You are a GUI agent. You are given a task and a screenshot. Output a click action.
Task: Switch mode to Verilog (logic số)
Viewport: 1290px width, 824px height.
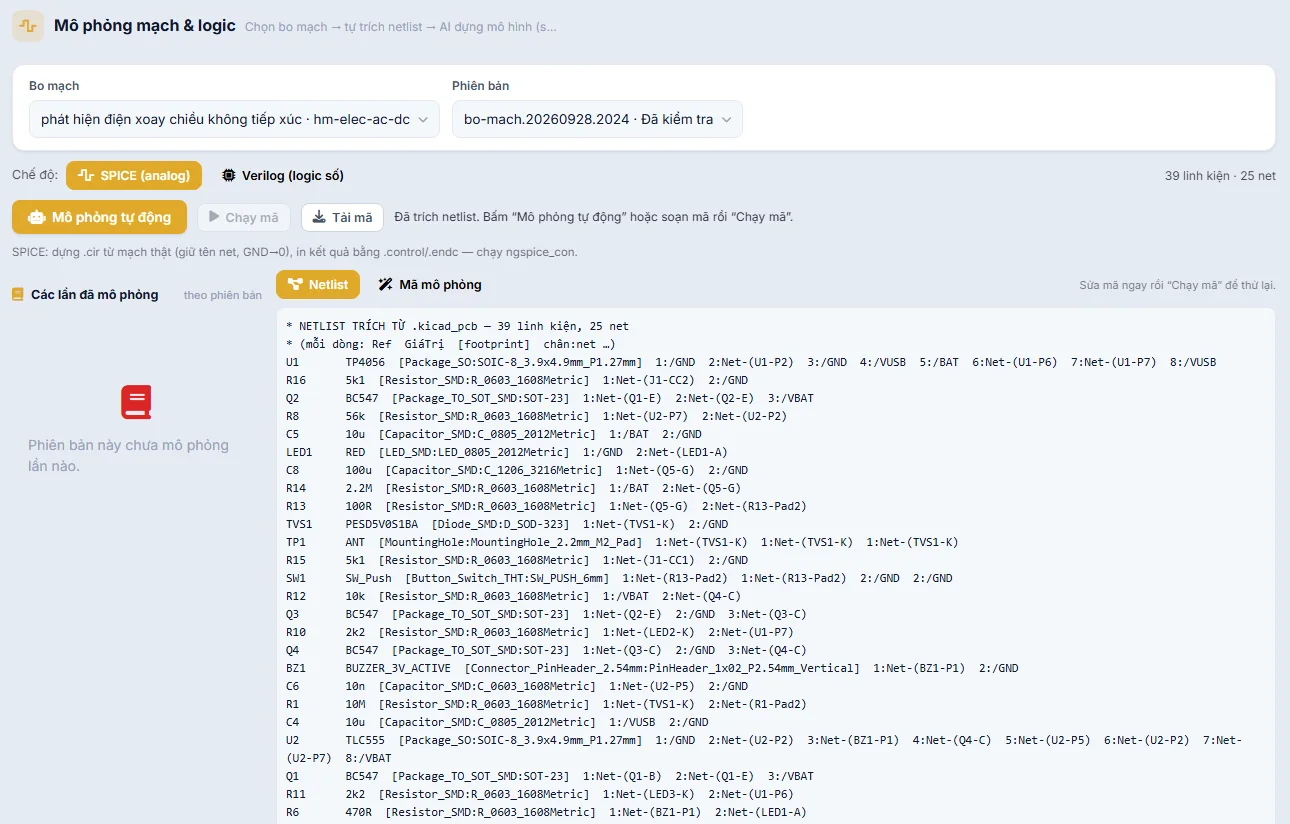[282, 176]
